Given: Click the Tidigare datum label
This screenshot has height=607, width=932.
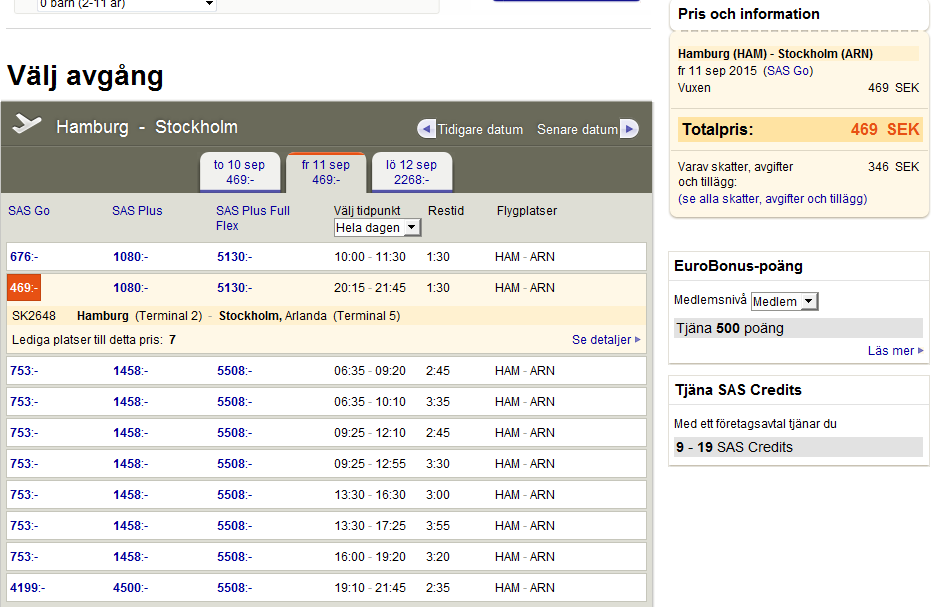Looking at the screenshot, I should (480, 130).
